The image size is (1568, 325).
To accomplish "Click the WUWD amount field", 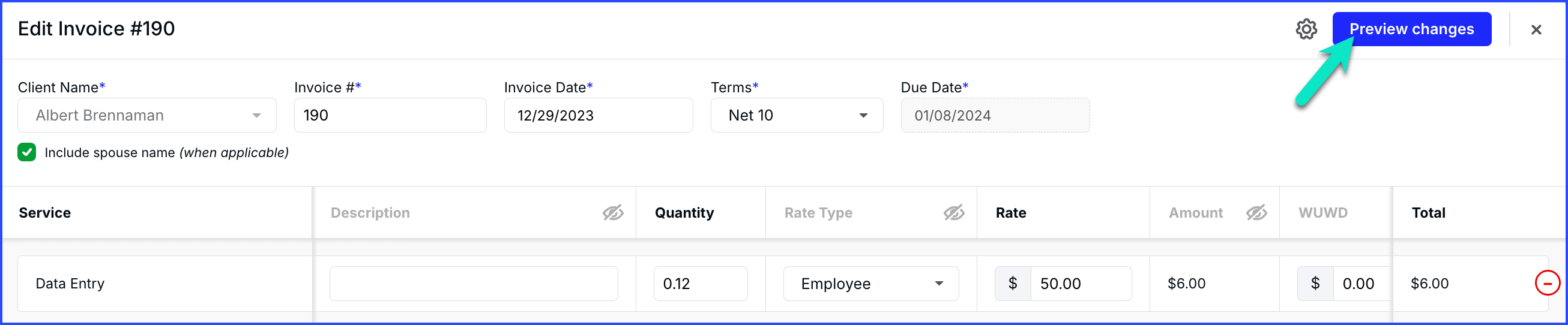I will click(x=1361, y=284).
